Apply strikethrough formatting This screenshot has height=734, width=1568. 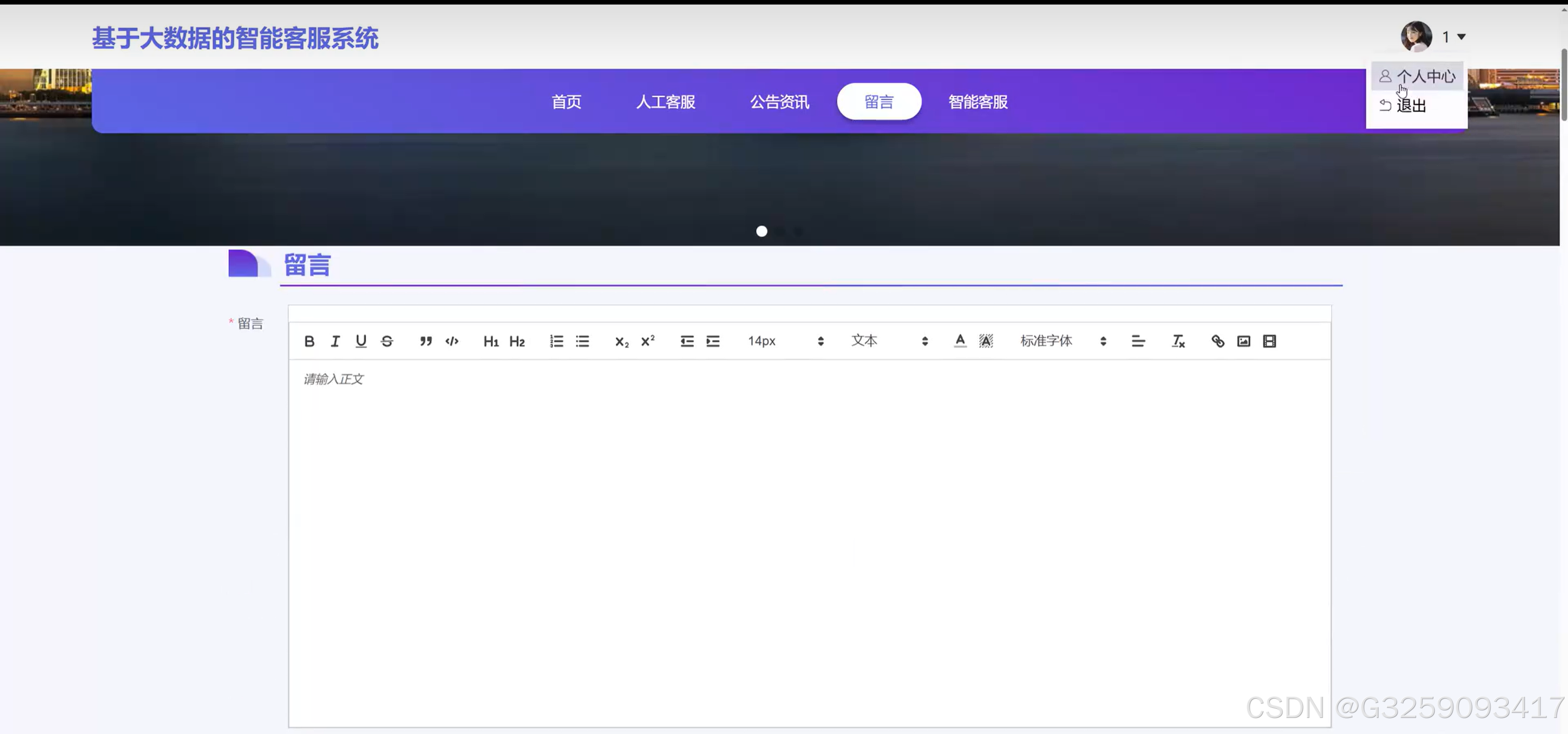click(x=387, y=341)
